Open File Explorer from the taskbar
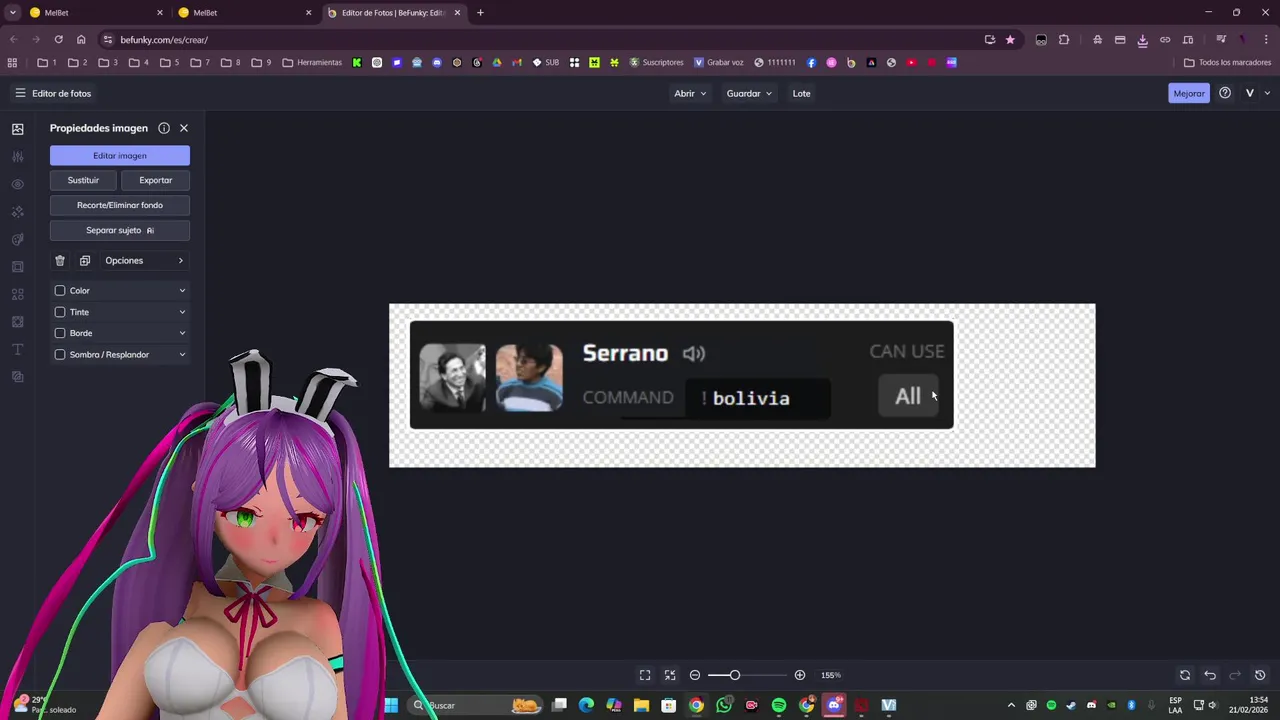This screenshot has height=720, width=1280. pyautogui.click(x=641, y=705)
